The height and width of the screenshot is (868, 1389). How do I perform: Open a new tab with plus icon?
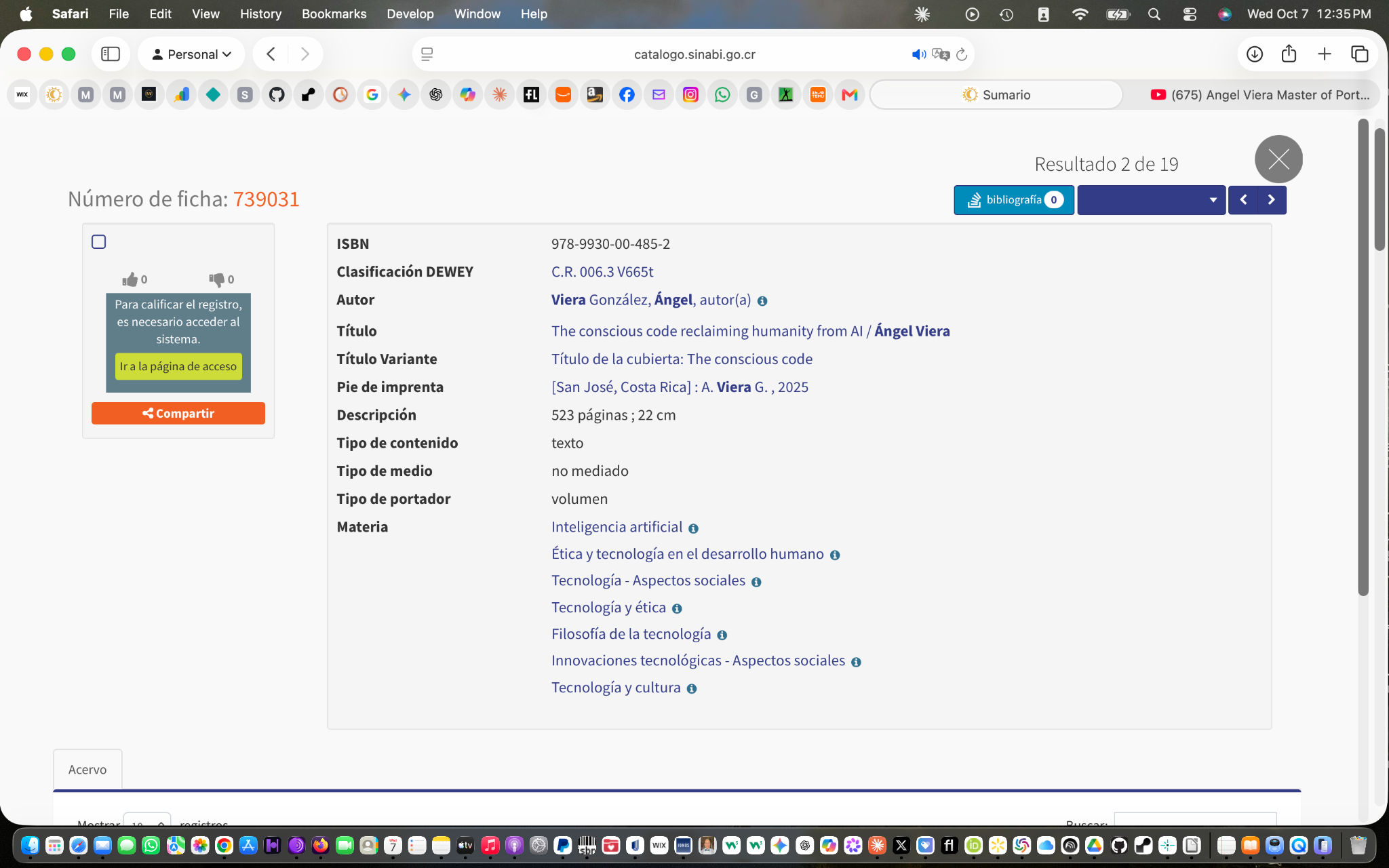(1325, 54)
